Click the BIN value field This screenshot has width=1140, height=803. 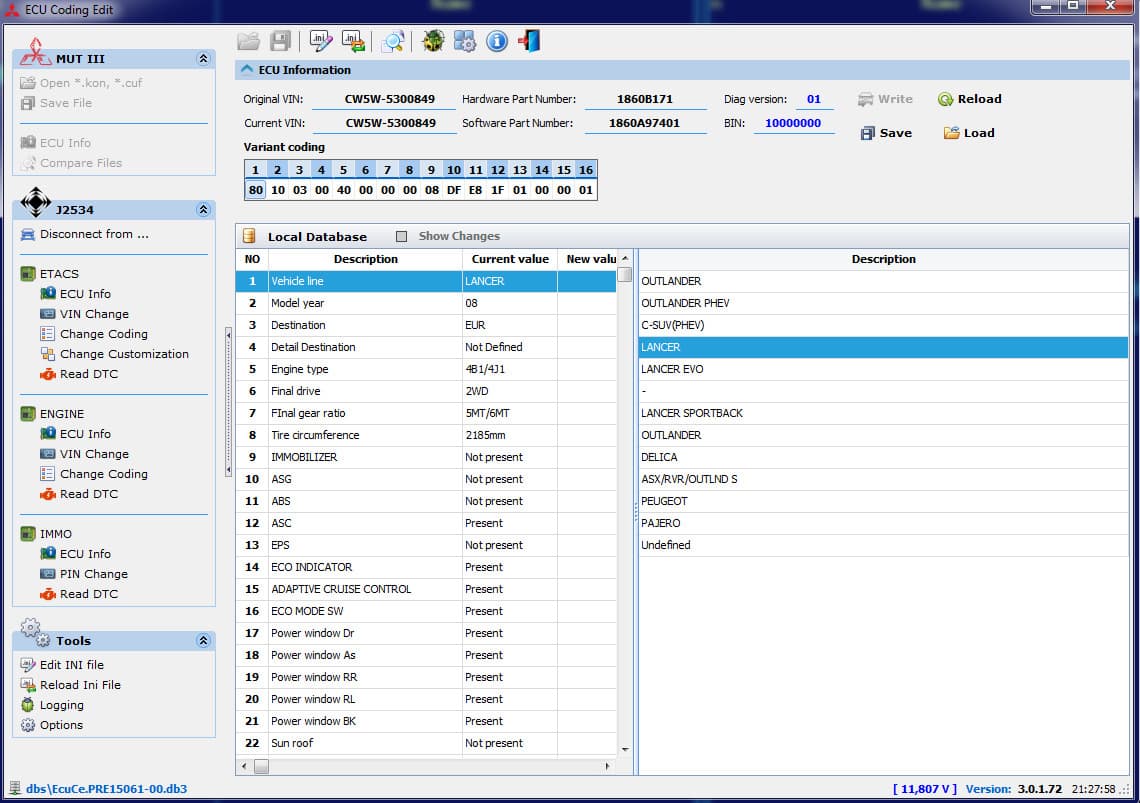pos(793,124)
